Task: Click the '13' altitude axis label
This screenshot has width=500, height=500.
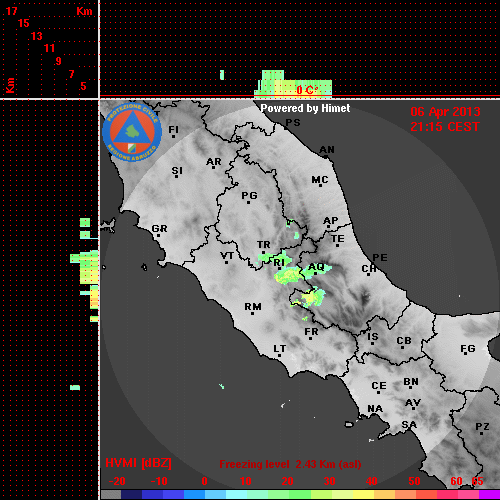Action: (x=37, y=36)
